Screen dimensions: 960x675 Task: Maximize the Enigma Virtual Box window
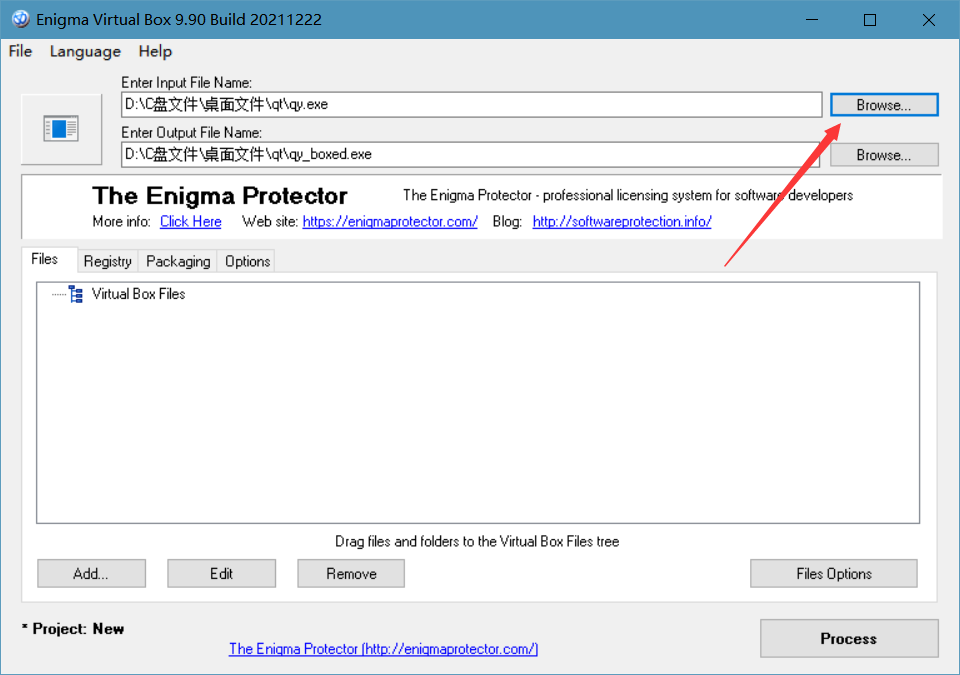[x=870, y=20]
